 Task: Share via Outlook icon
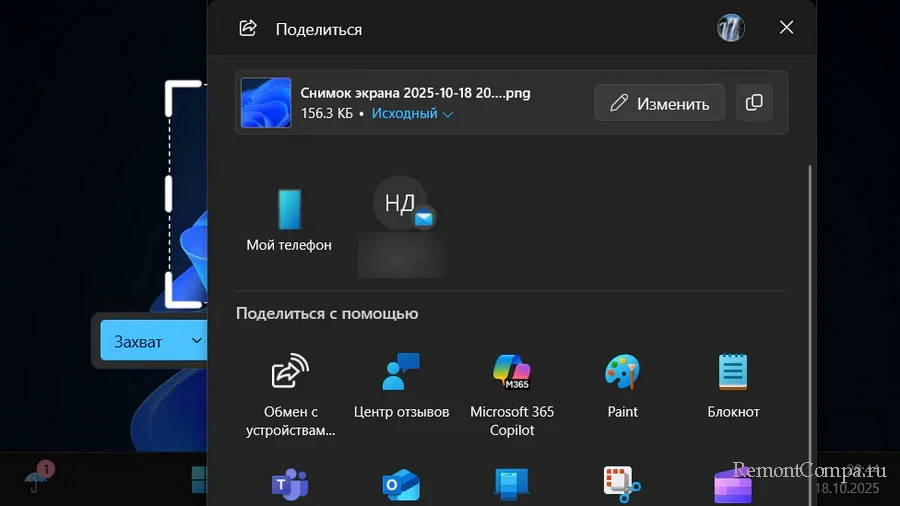[401, 485]
